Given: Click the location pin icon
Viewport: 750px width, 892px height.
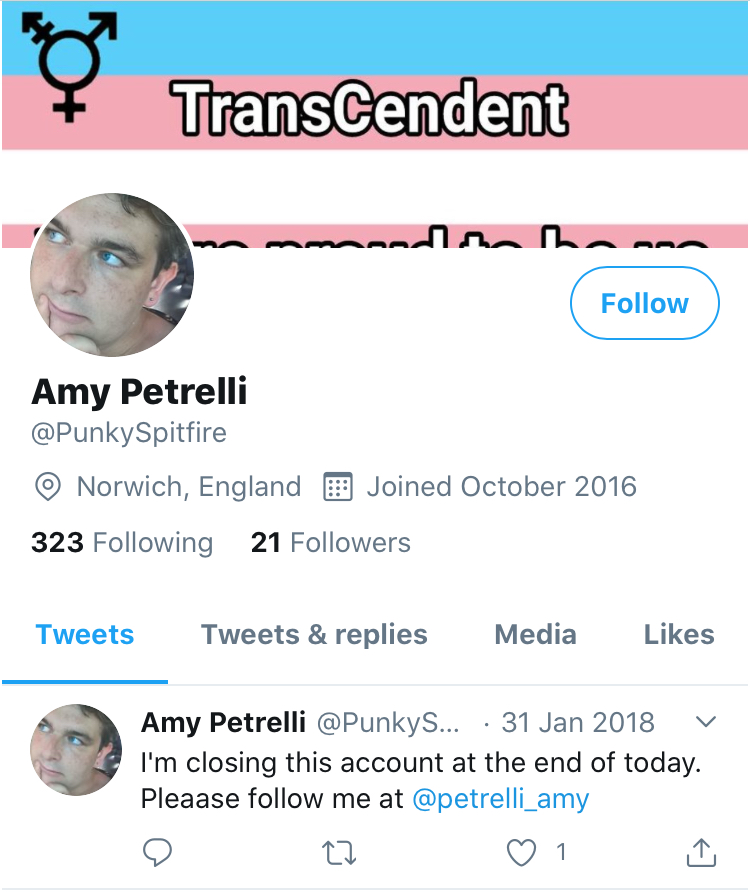Looking at the screenshot, I should [48, 486].
